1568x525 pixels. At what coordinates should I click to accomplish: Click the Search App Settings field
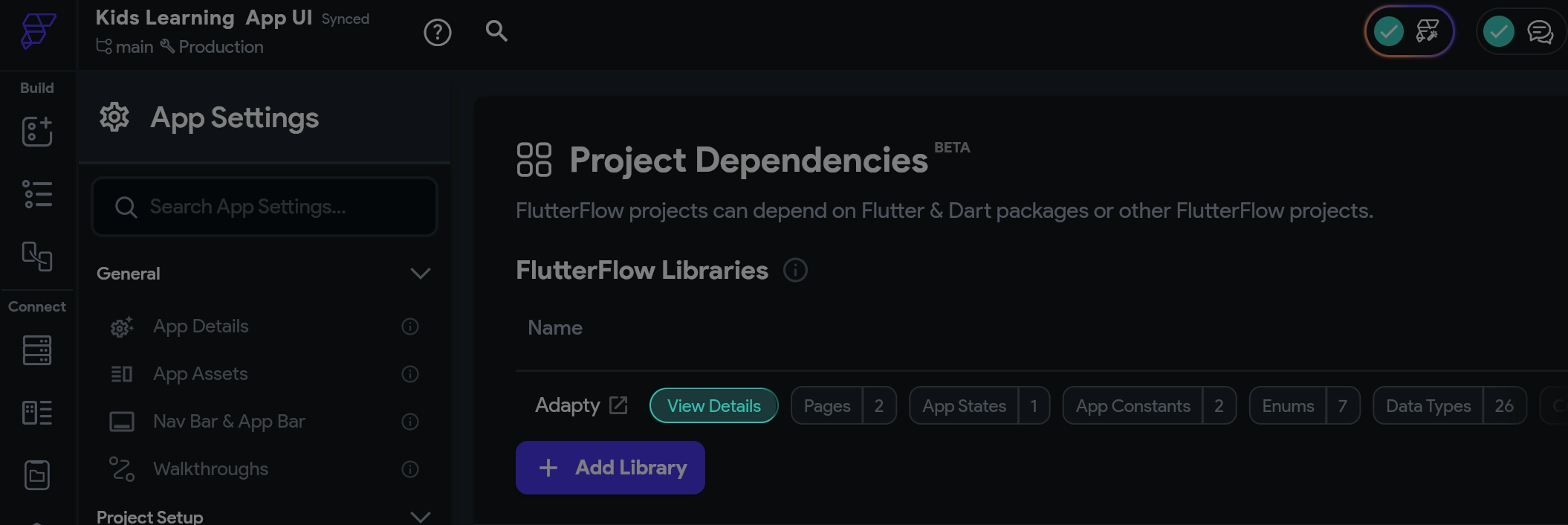[265, 207]
